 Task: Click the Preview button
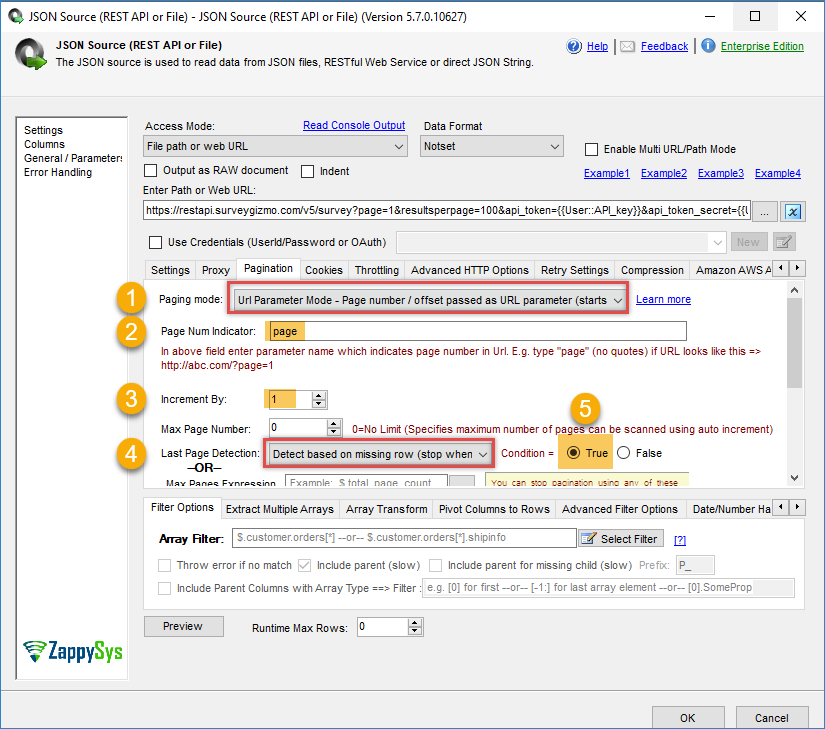tap(184, 626)
